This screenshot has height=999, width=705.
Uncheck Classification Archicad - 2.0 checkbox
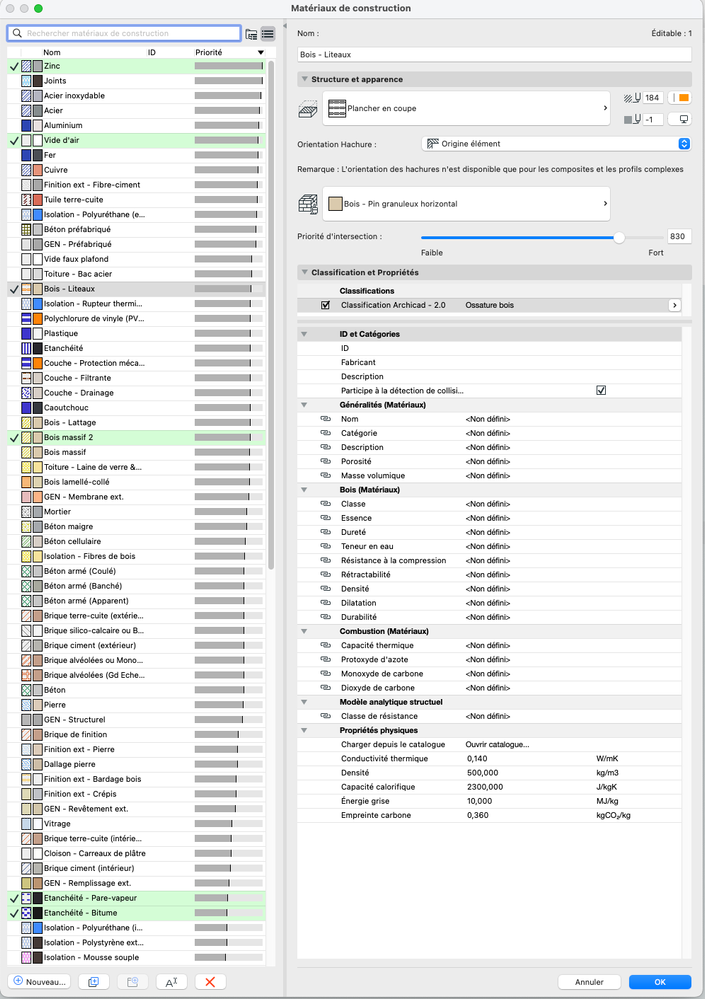click(325, 305)
